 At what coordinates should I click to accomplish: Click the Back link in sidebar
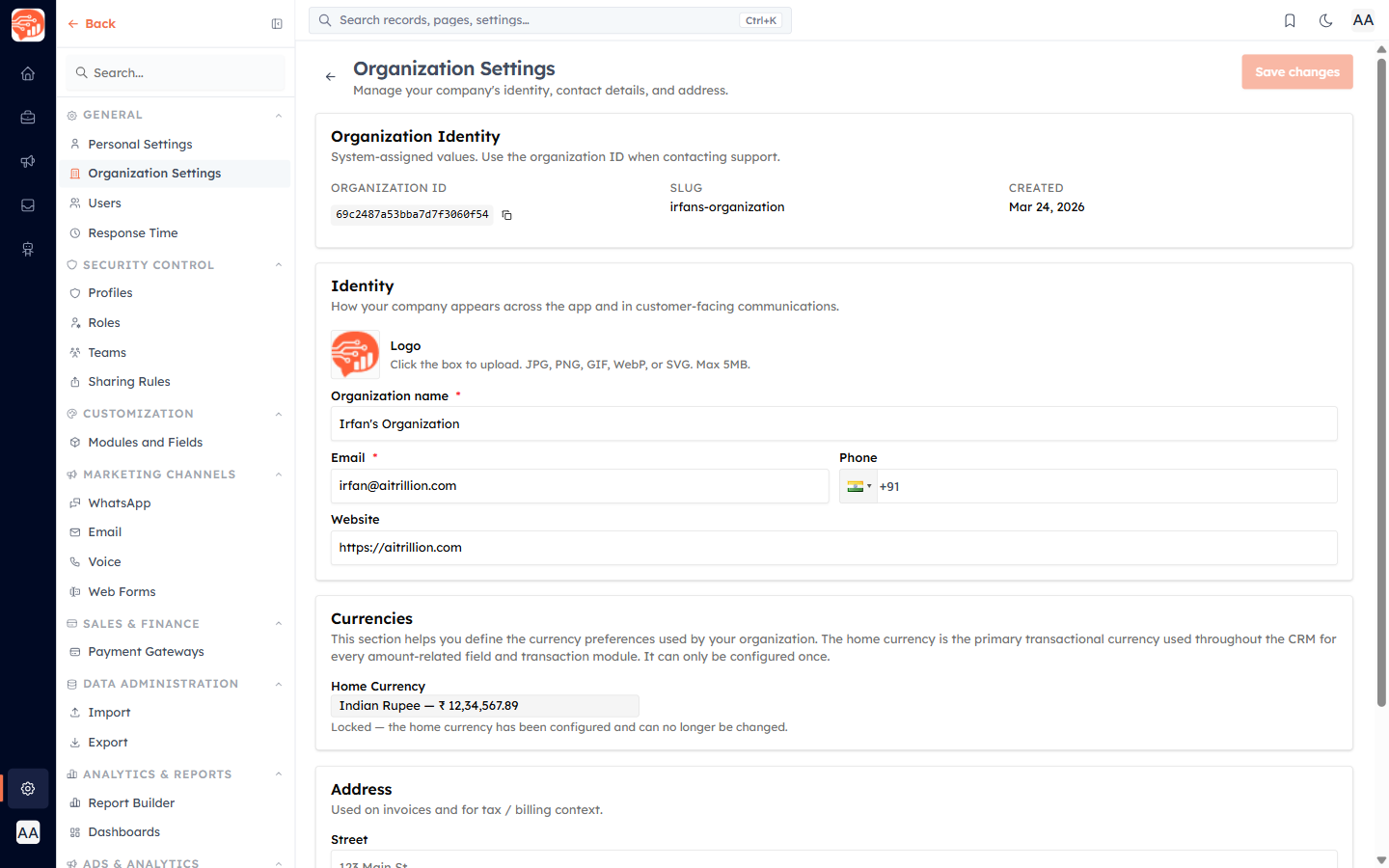tap(92, 24)
